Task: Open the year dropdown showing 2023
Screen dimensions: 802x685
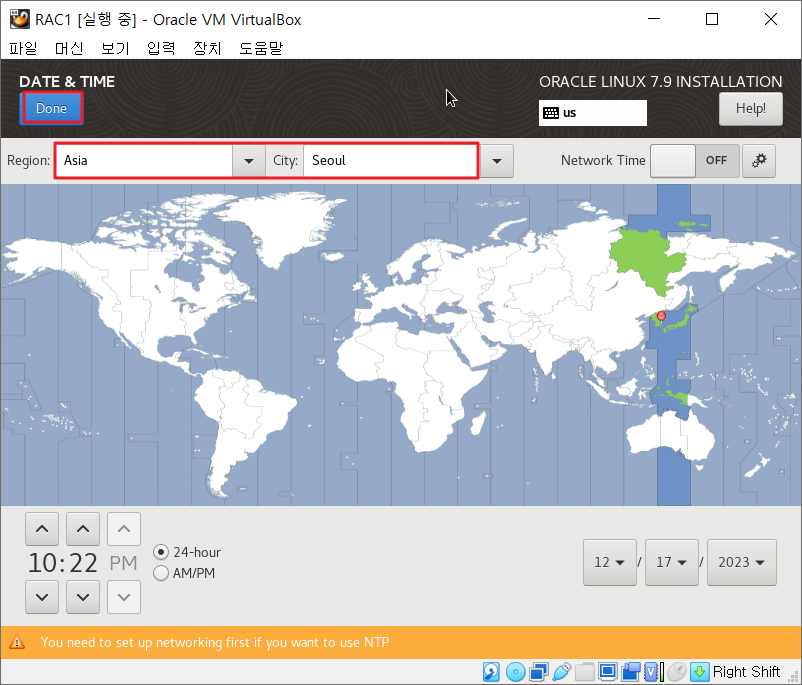Action: tap(742, 562)
